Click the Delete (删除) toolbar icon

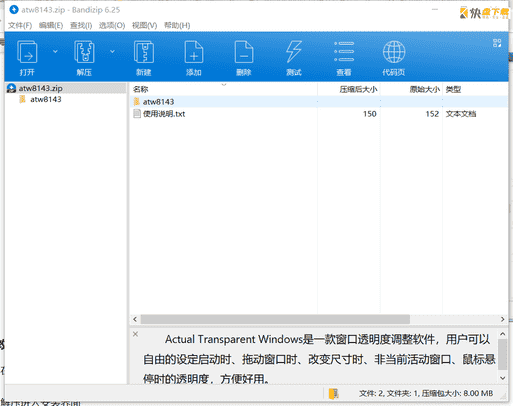point(244,52)
